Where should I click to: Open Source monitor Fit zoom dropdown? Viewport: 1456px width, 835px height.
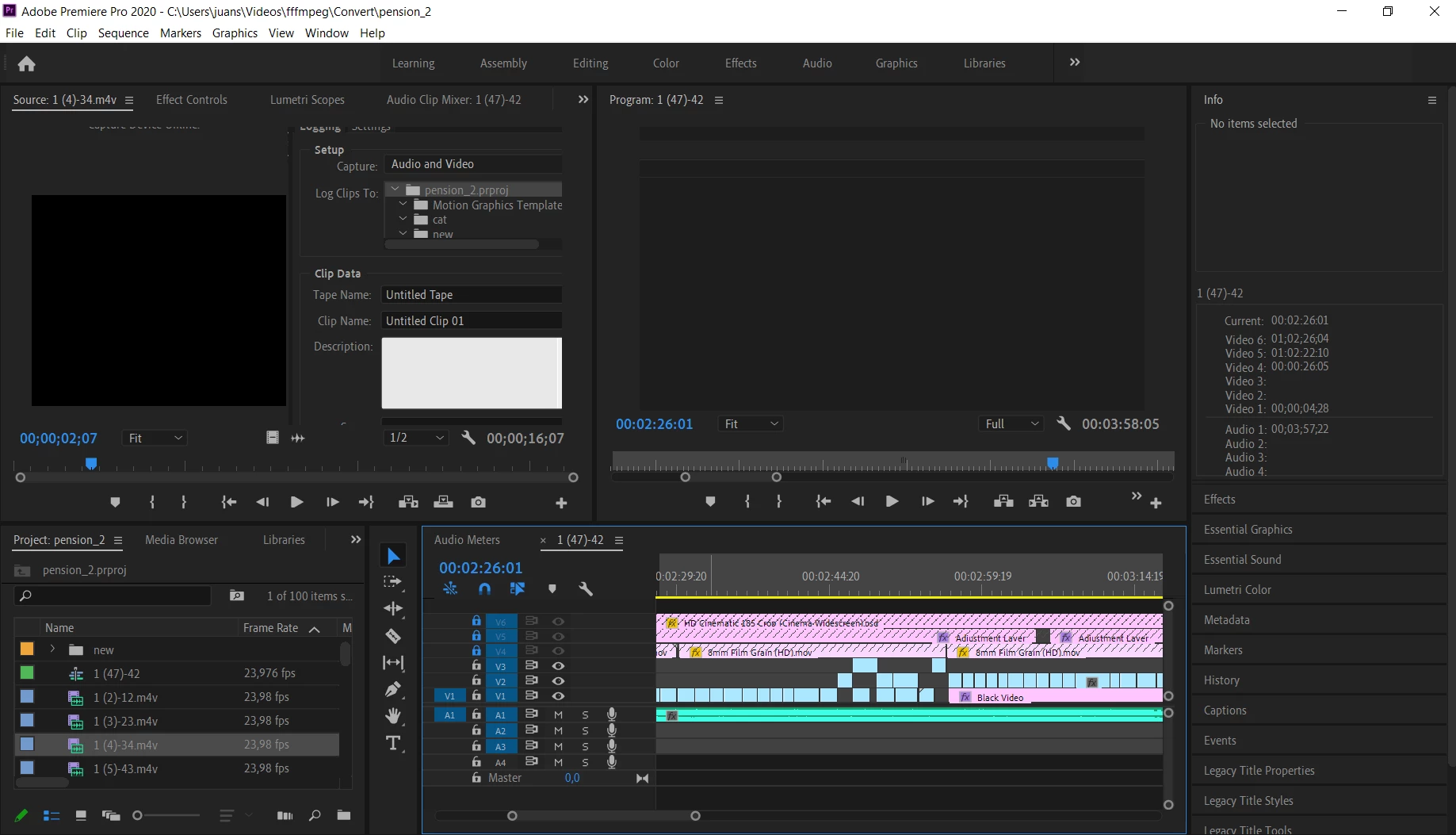[155, 438]
